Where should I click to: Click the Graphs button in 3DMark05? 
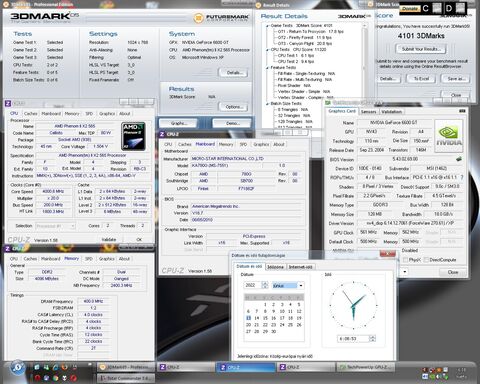[179, 123]
